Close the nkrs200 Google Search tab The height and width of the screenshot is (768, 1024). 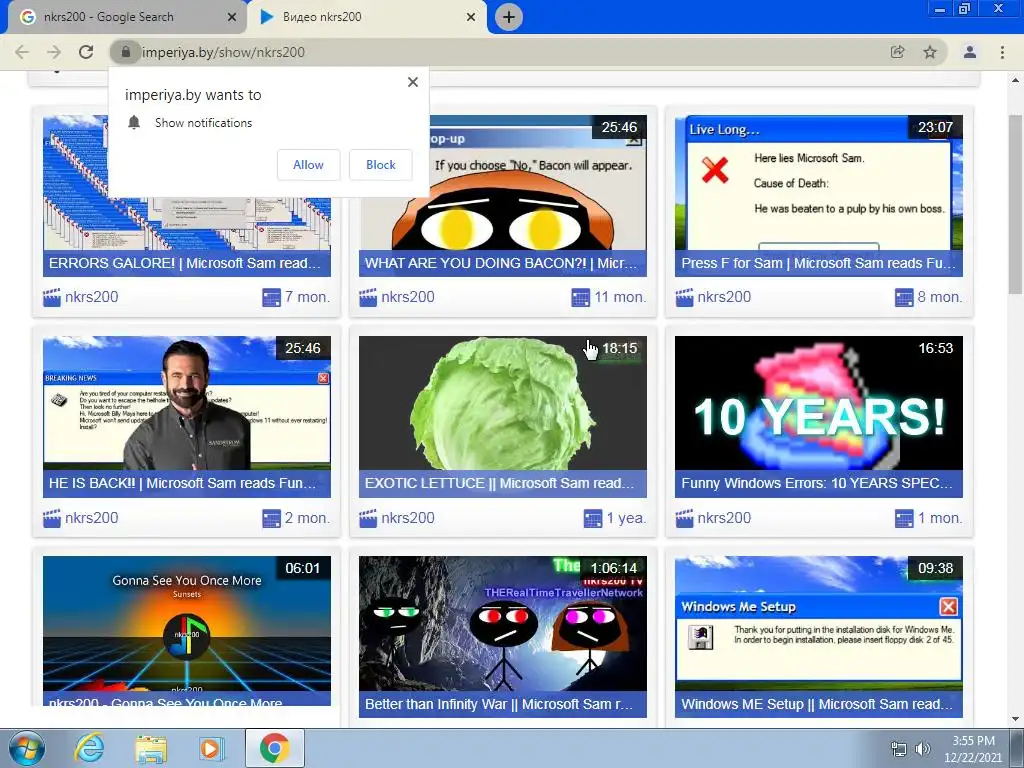click(x=231, y=17)
